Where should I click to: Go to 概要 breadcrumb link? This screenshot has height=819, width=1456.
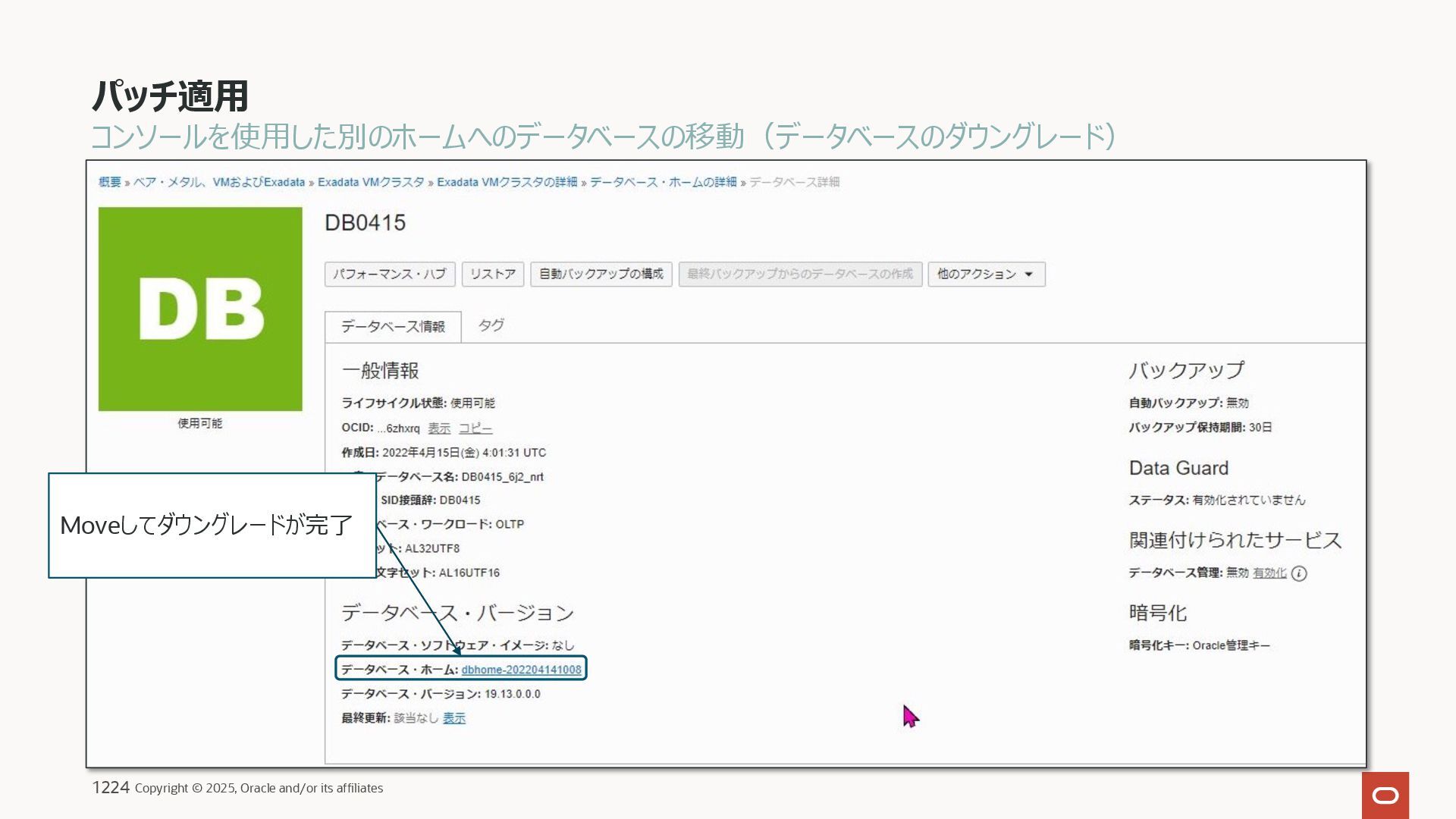point(110,182)
